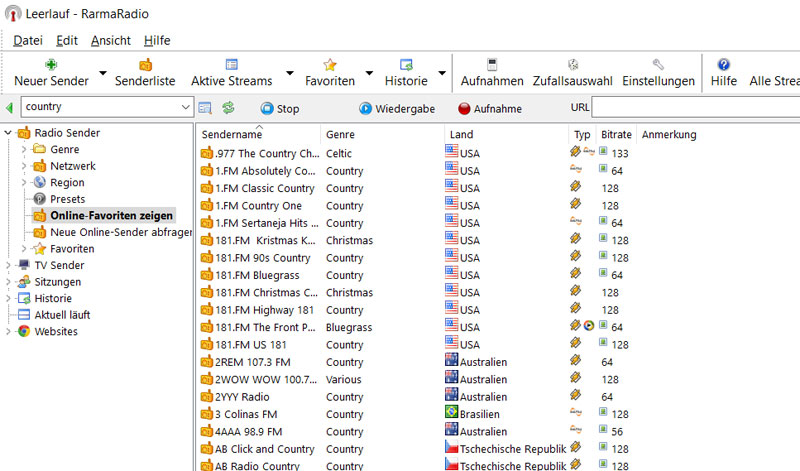Click the Neuer Sender toolbar icon
Image resolution: width=800 pixels, height=471 pixels.
(x=51, y=65)
